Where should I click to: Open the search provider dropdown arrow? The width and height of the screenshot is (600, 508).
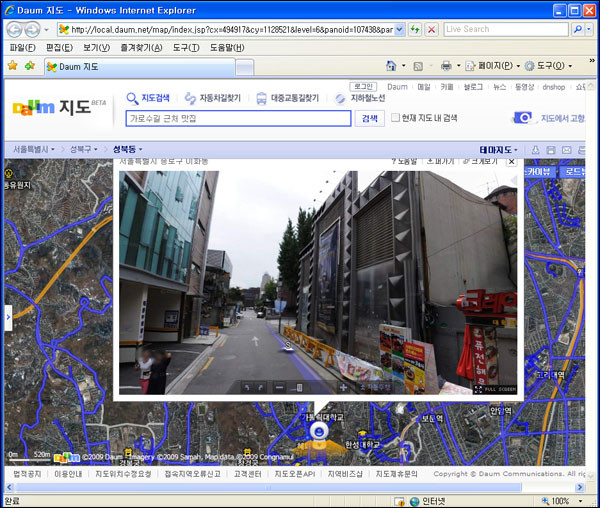[x=589, y=29]
